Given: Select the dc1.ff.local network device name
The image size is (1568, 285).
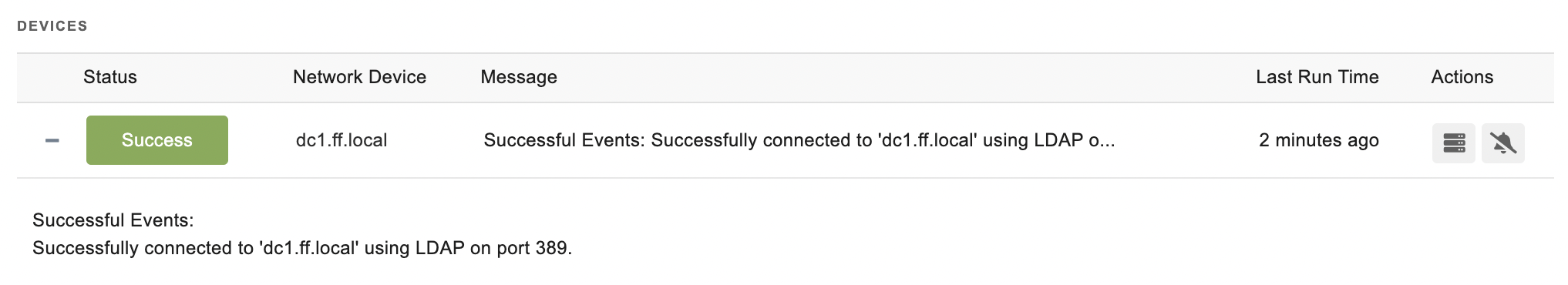Looking at the screenshot, I should pyautogui.click(x=342, y=140).
